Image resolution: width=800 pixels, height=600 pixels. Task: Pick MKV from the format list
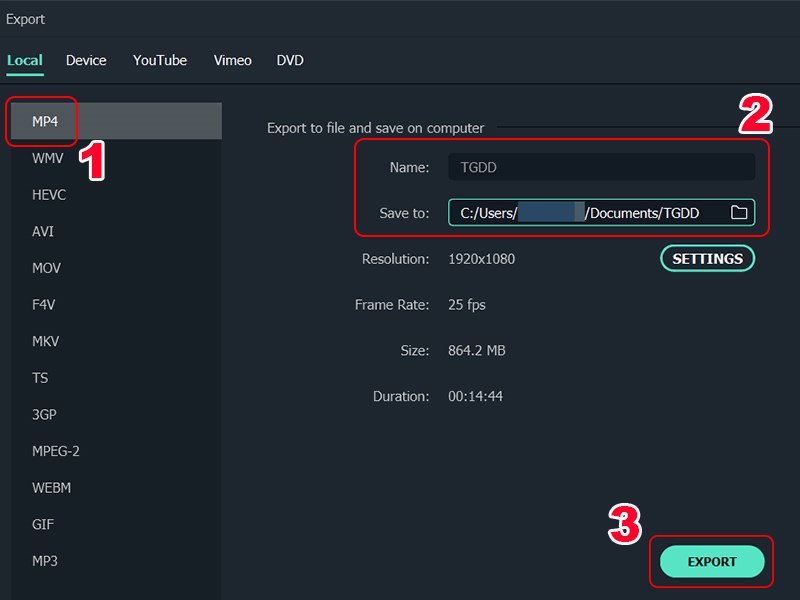pyautogui.click(x=116, y=341)
